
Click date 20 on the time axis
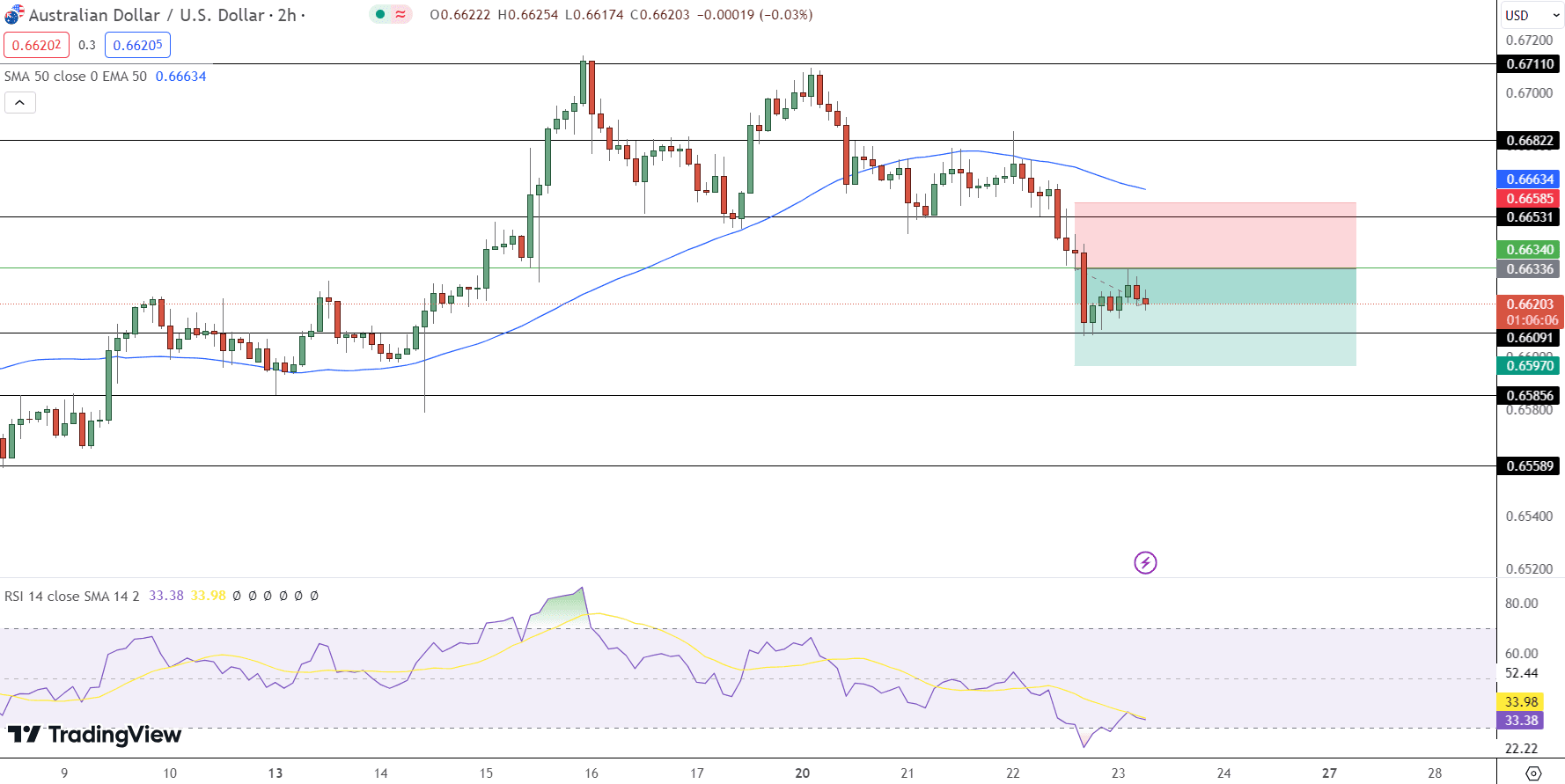(x=802, y=773)
